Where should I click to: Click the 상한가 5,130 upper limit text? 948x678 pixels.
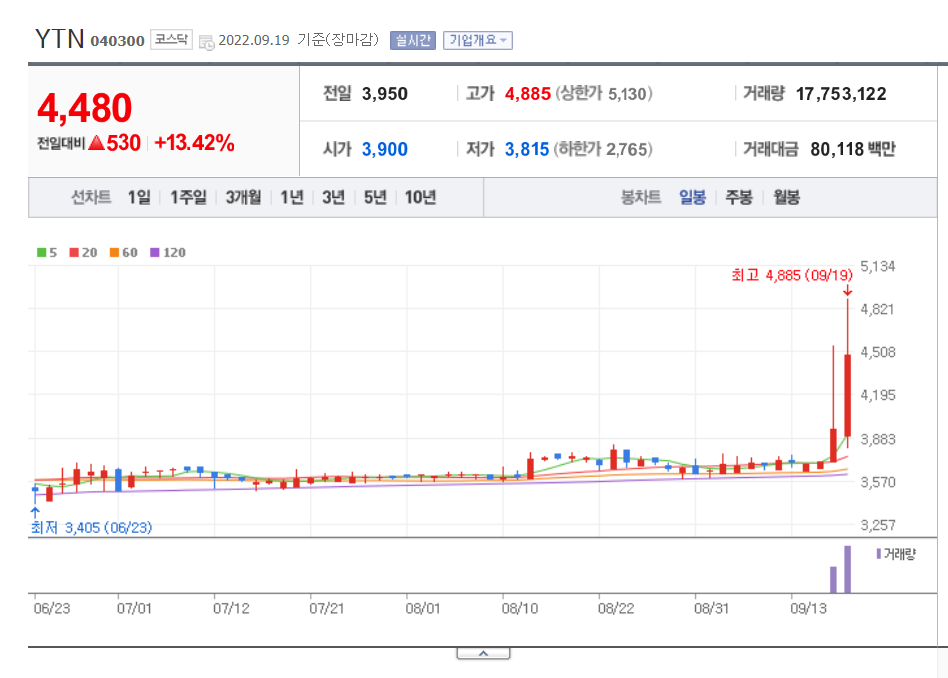point(604,94)
